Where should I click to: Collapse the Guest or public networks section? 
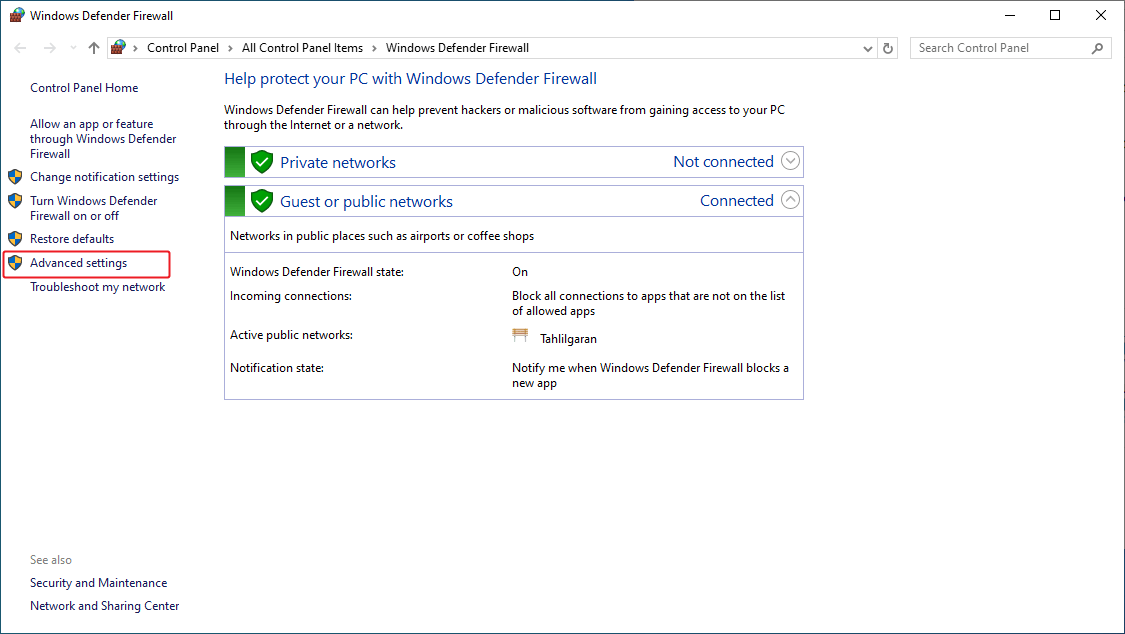point(790,199)
